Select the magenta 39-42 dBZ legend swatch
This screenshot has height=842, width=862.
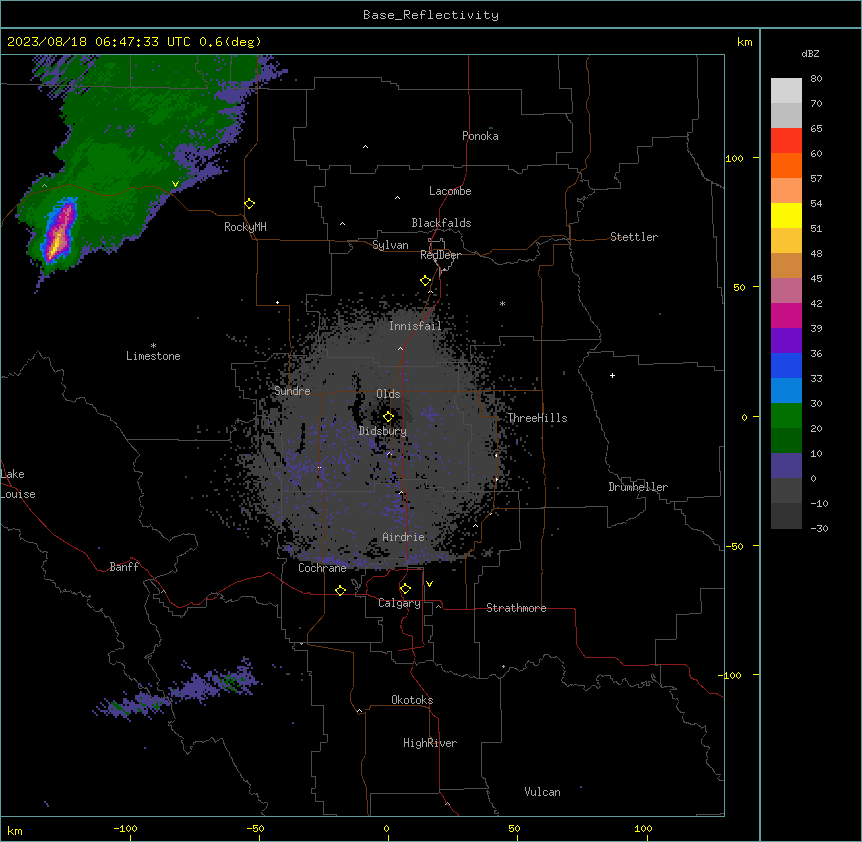786,315
